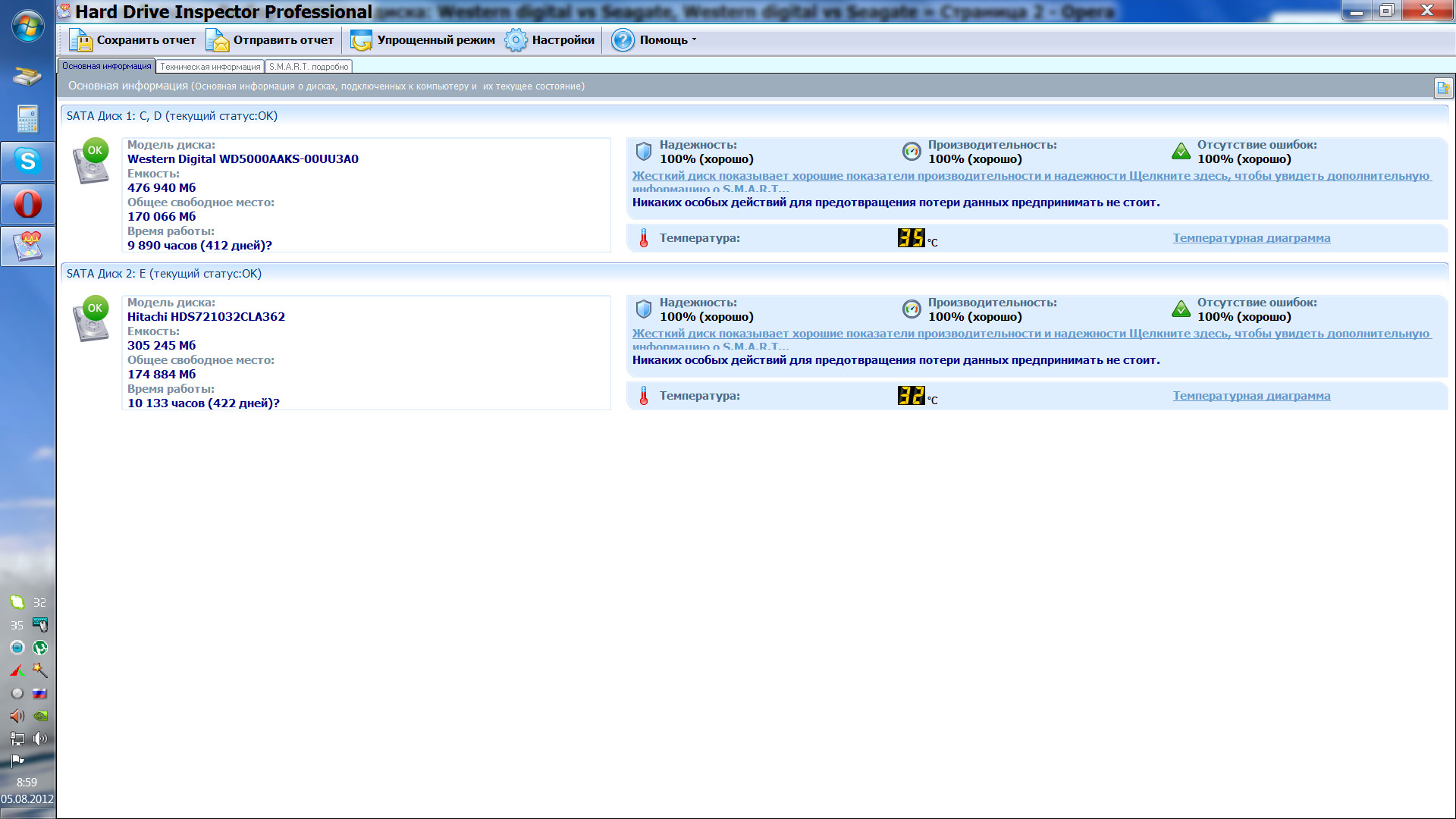Click the OK disk icon for Western Digital

point(91,161)
